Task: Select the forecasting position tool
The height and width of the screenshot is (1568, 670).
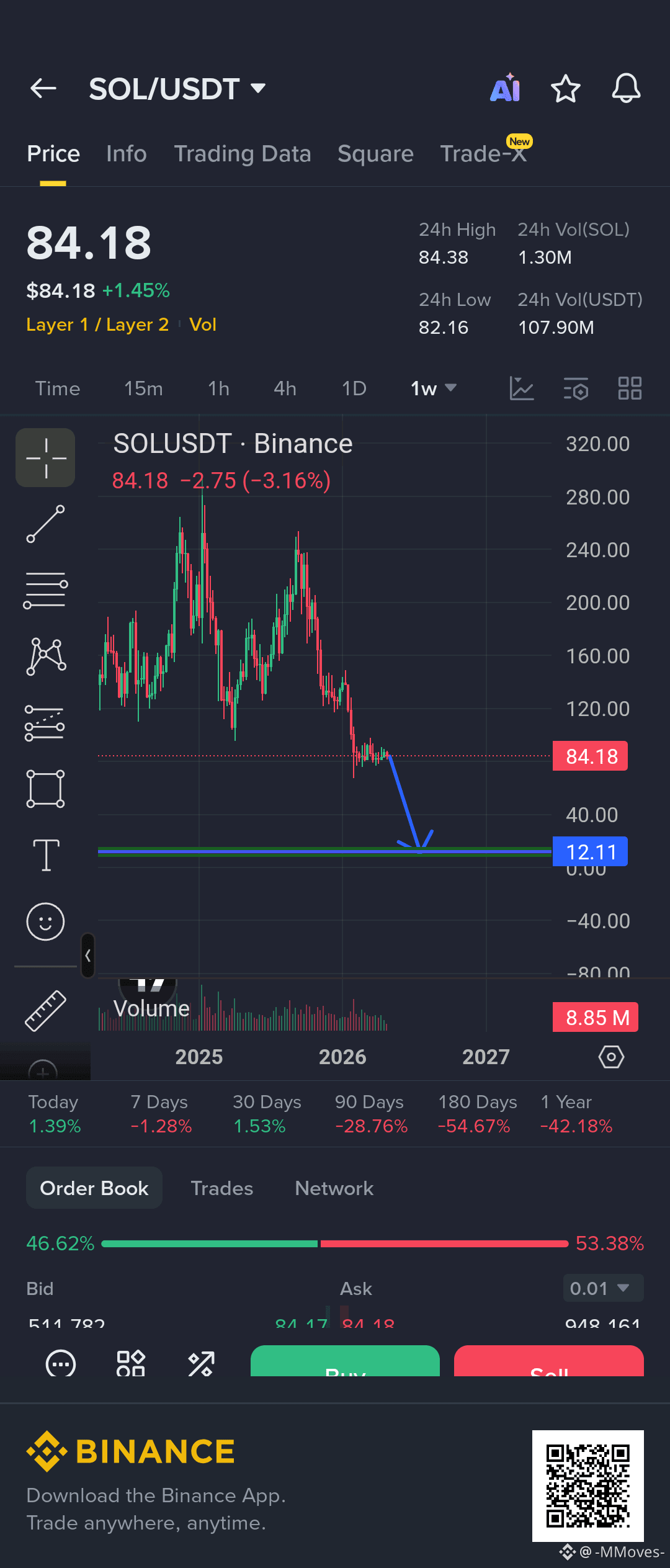Action: pyautogui.click(x=45, y=723)
